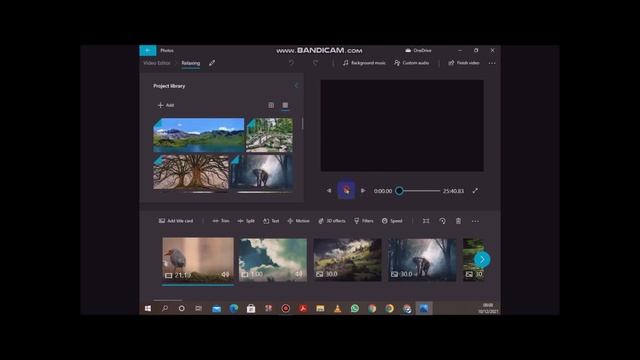The width and height of the screenshot is (640, 360).
Task: Select the bird clip in storyboard
Action: [x=198, y=259]
